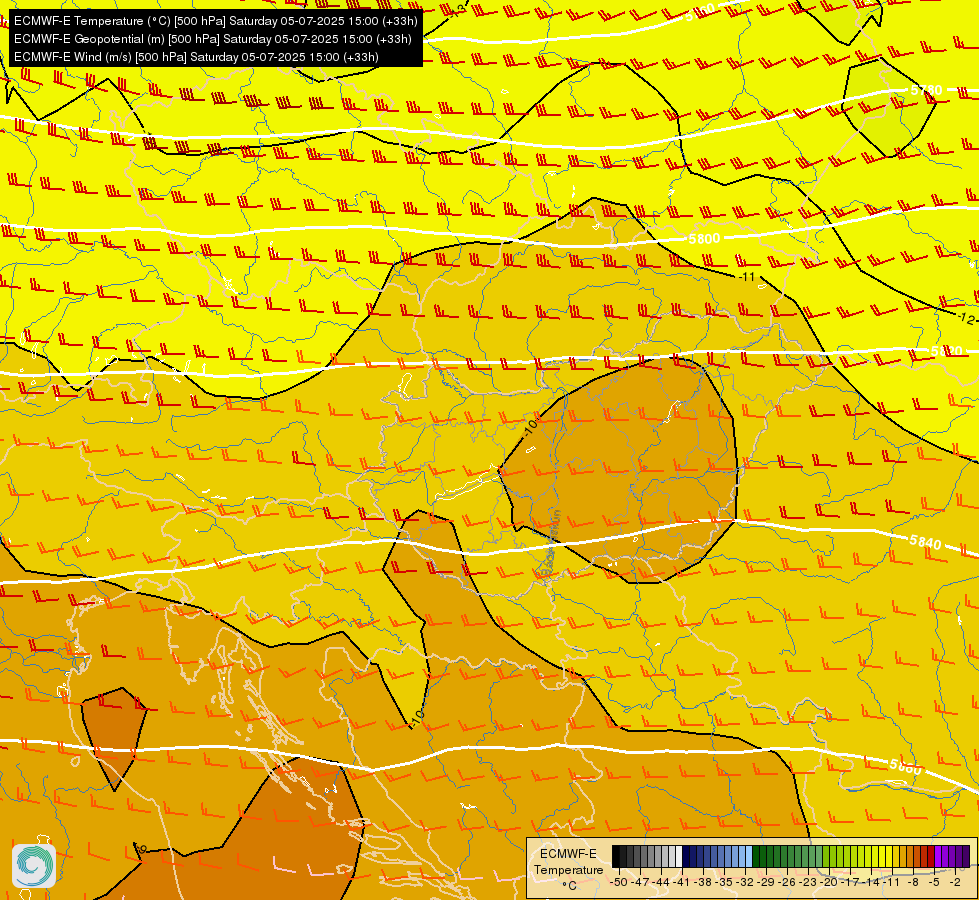Click the -35 value on the legend
Viewport: 979px width, 900px height.
click(723, 882)
